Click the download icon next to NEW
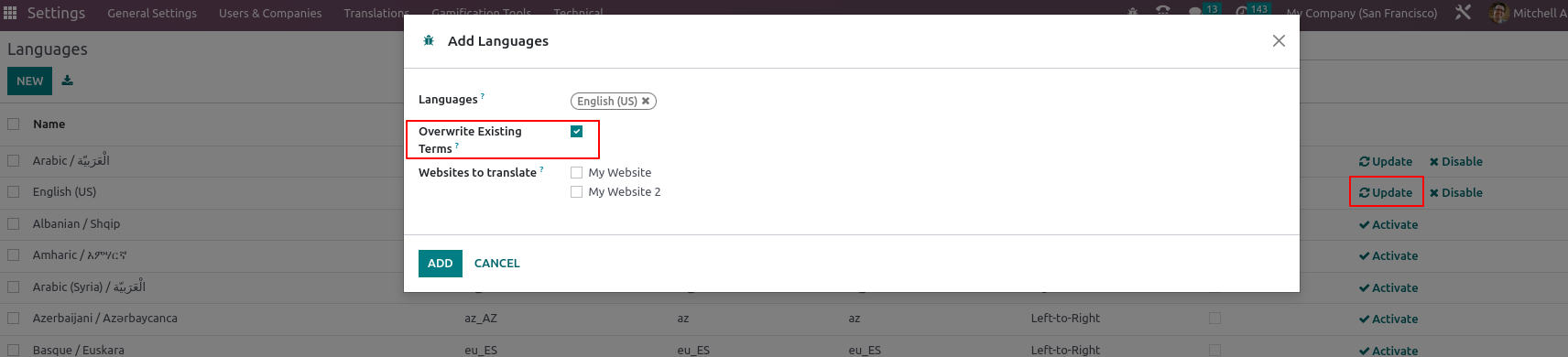1568x357 pixels. pyautogui.click(x=67, y=81)
